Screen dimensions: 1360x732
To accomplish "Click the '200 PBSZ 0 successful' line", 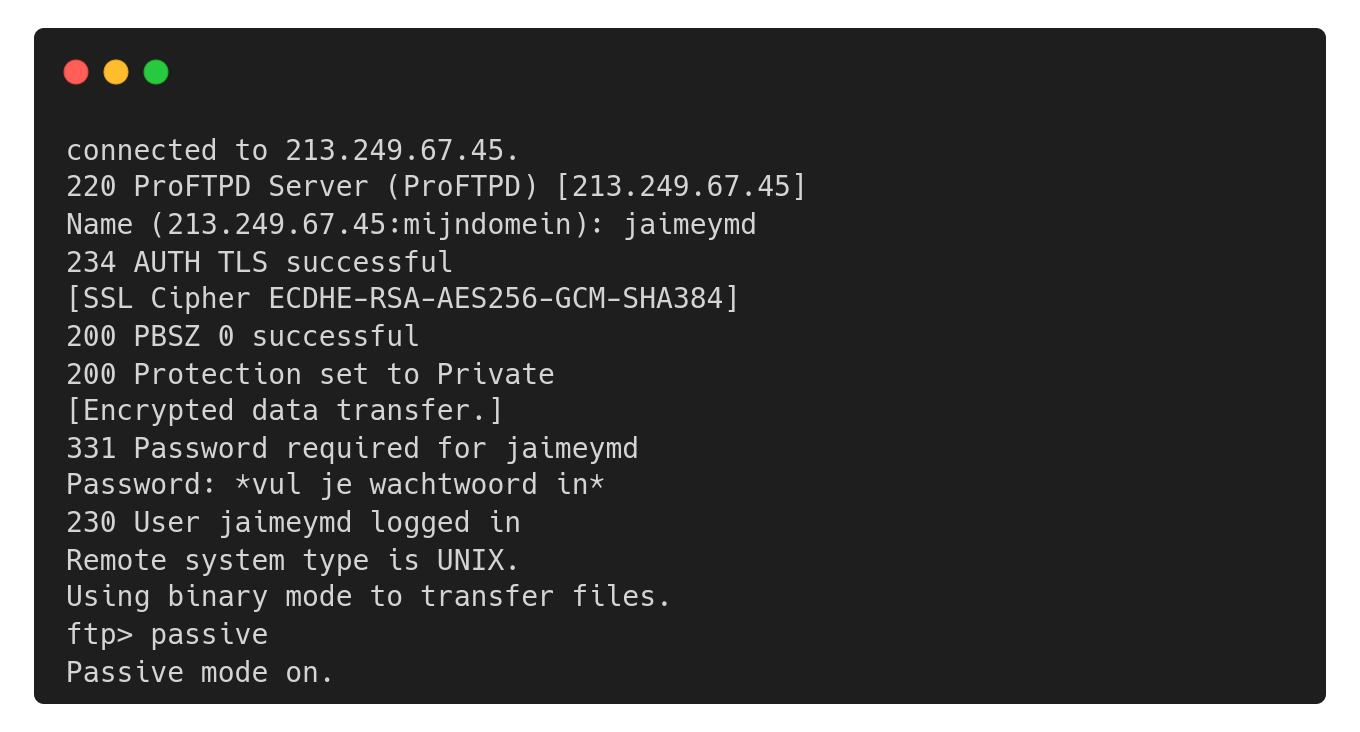I will (243, 336).
